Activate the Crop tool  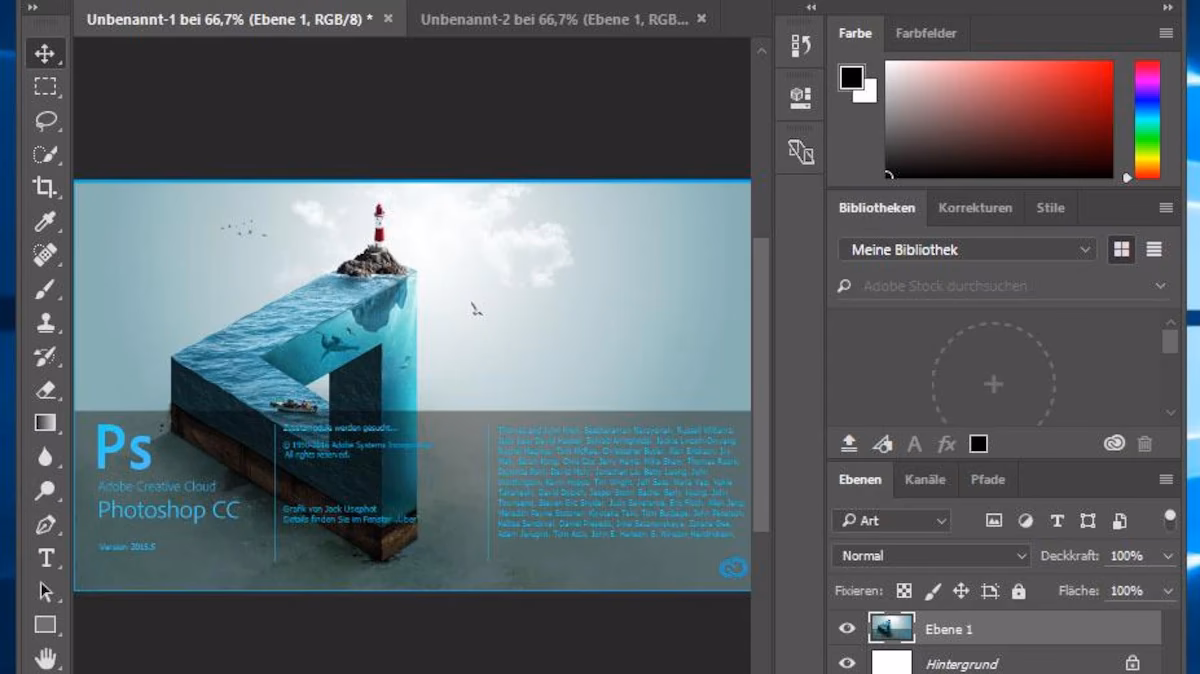pos(46,188)
